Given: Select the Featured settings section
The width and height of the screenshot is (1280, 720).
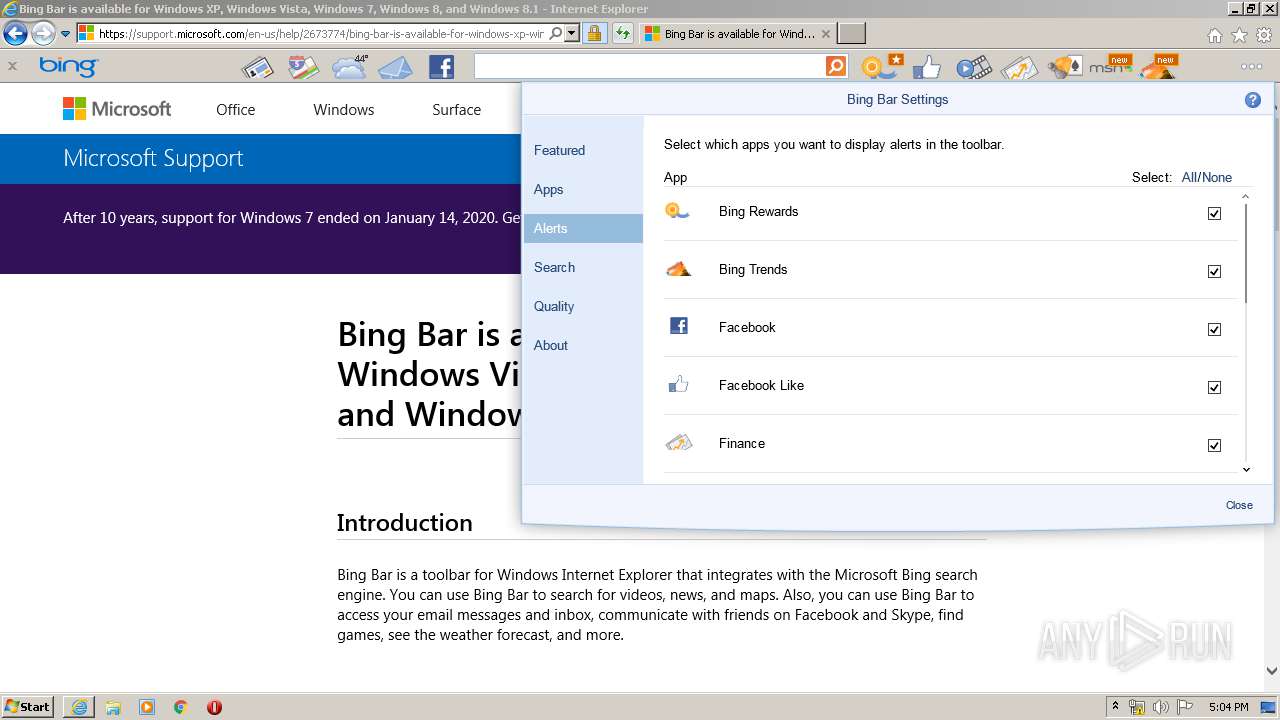Looking at the screenshot, I should click(x=583, y=150).
